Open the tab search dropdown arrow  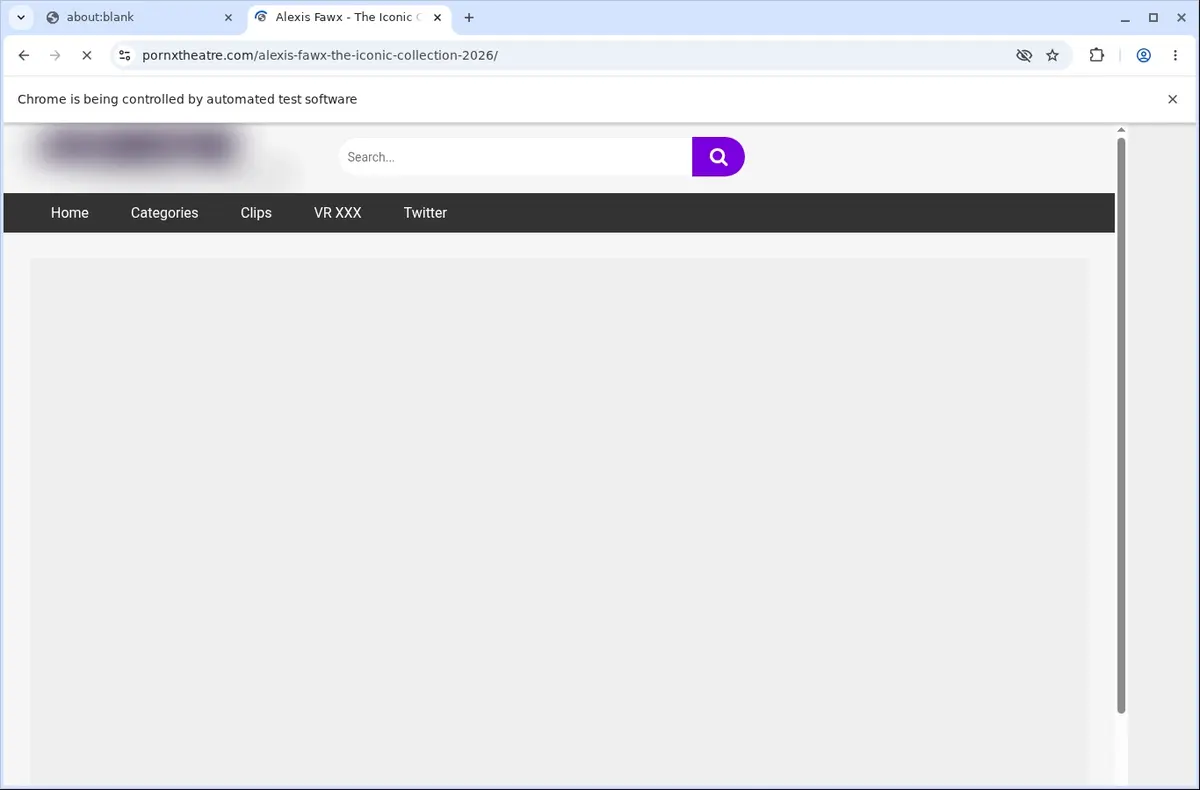coord(20,17)
